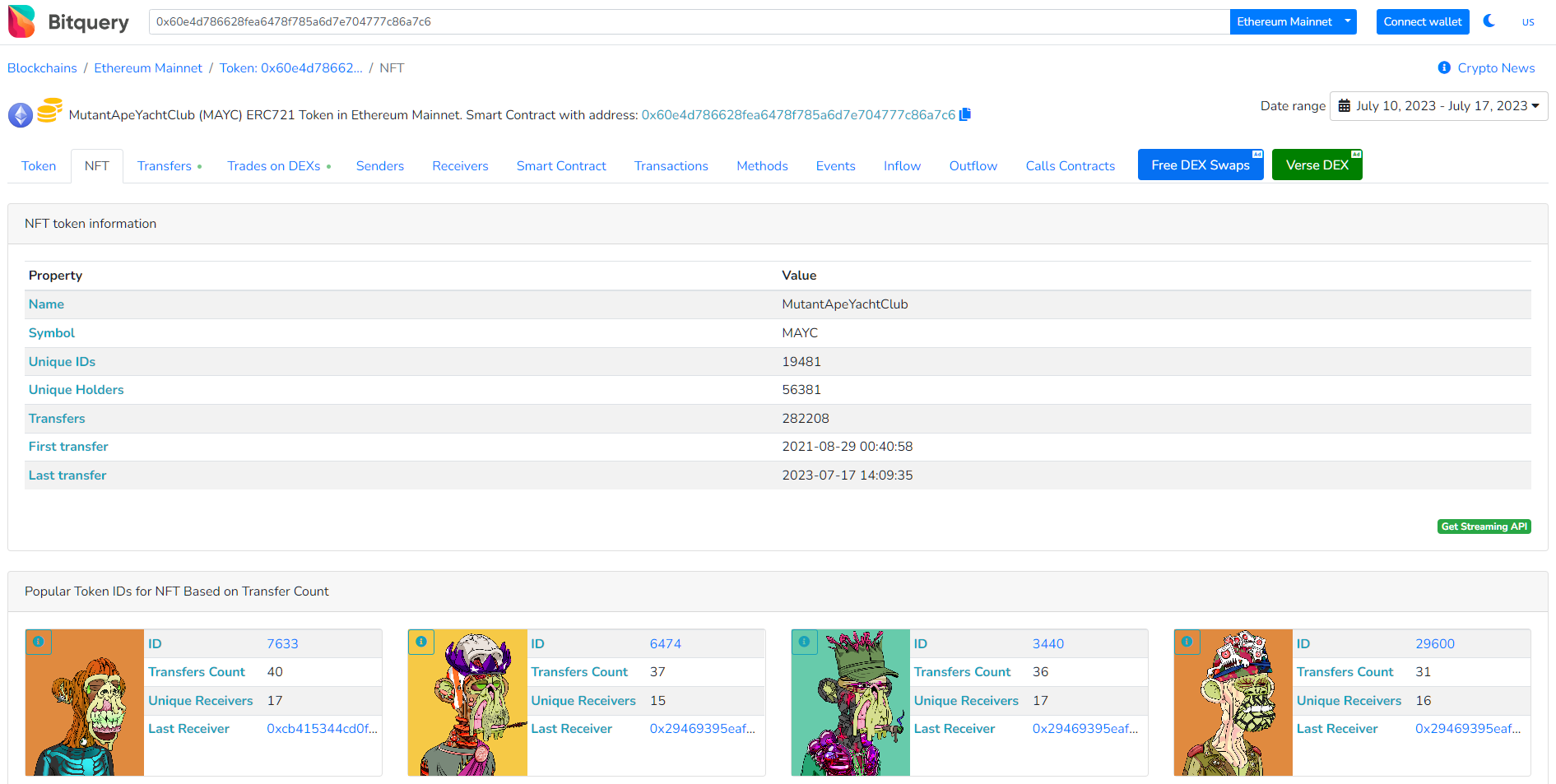Click the Transfers property row label
This screenshot has width=1556, height=784.
[x=57, y=418]
